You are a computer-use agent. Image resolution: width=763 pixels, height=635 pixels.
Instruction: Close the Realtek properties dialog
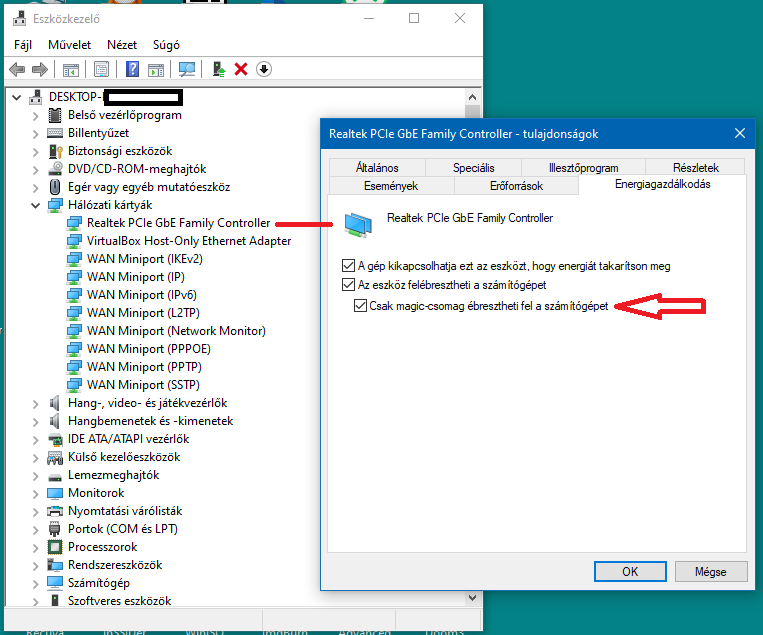740,133
